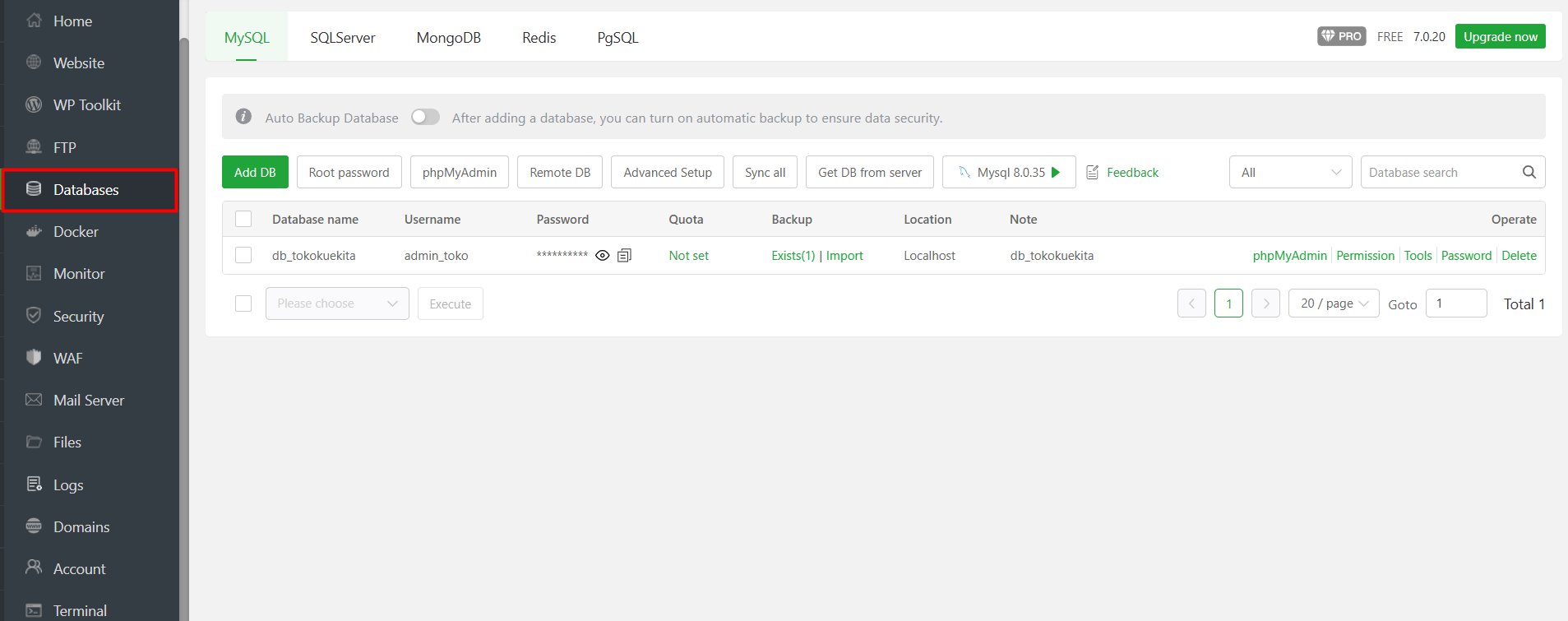Tick the select-all checkbox in table header

pos(243,219)
